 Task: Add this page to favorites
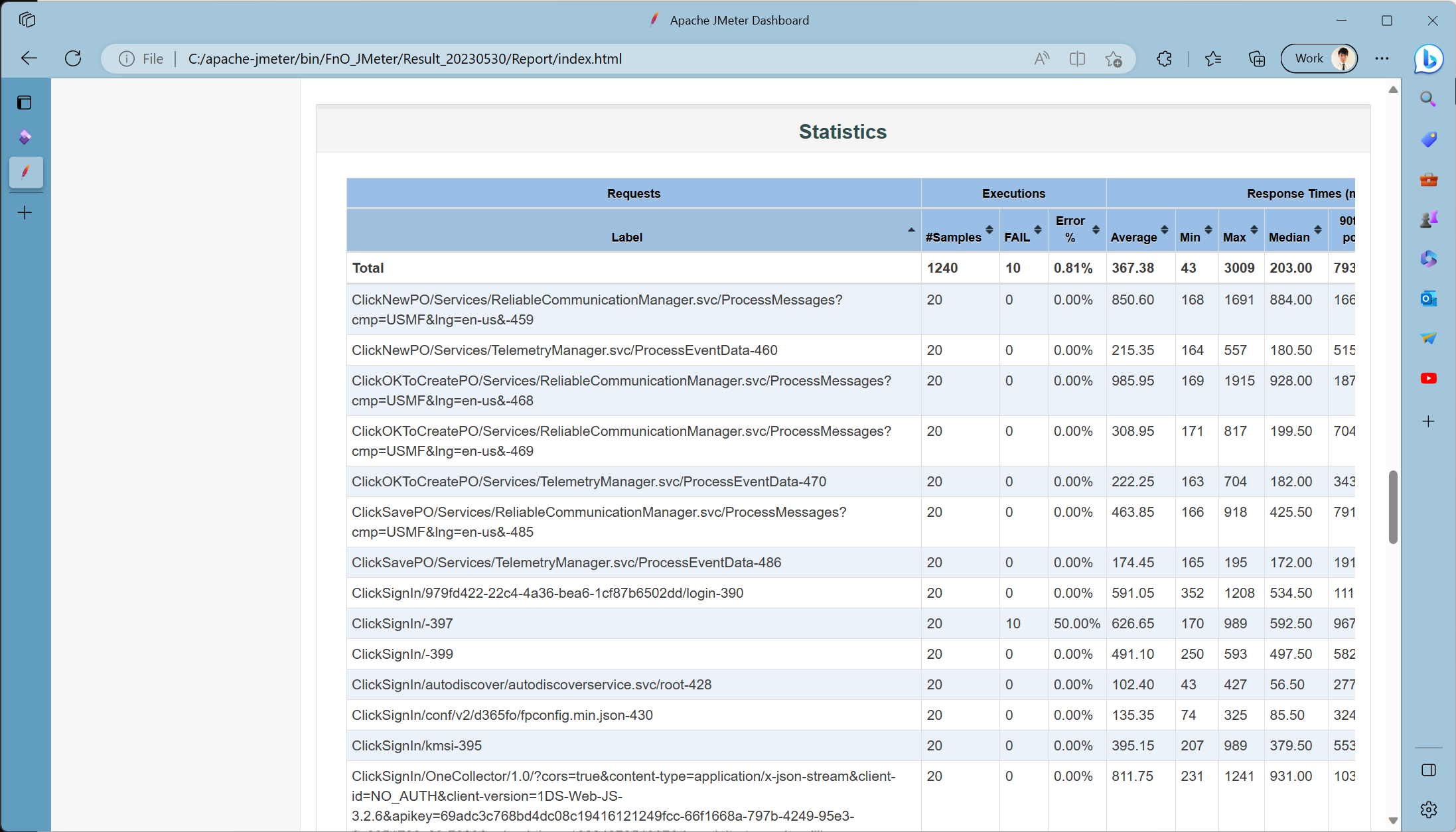tap(1114, 58)
